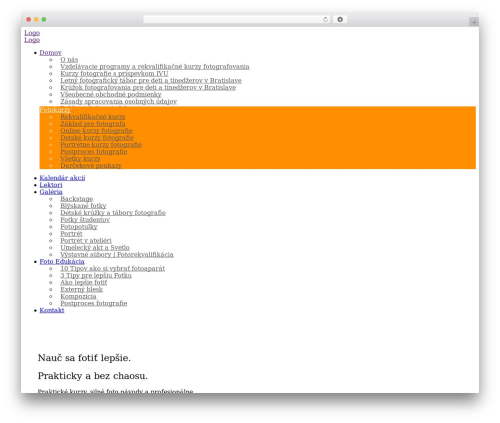Maximize the window with green button
This screenshot has width=500, height=423.
tap(44, 20)
